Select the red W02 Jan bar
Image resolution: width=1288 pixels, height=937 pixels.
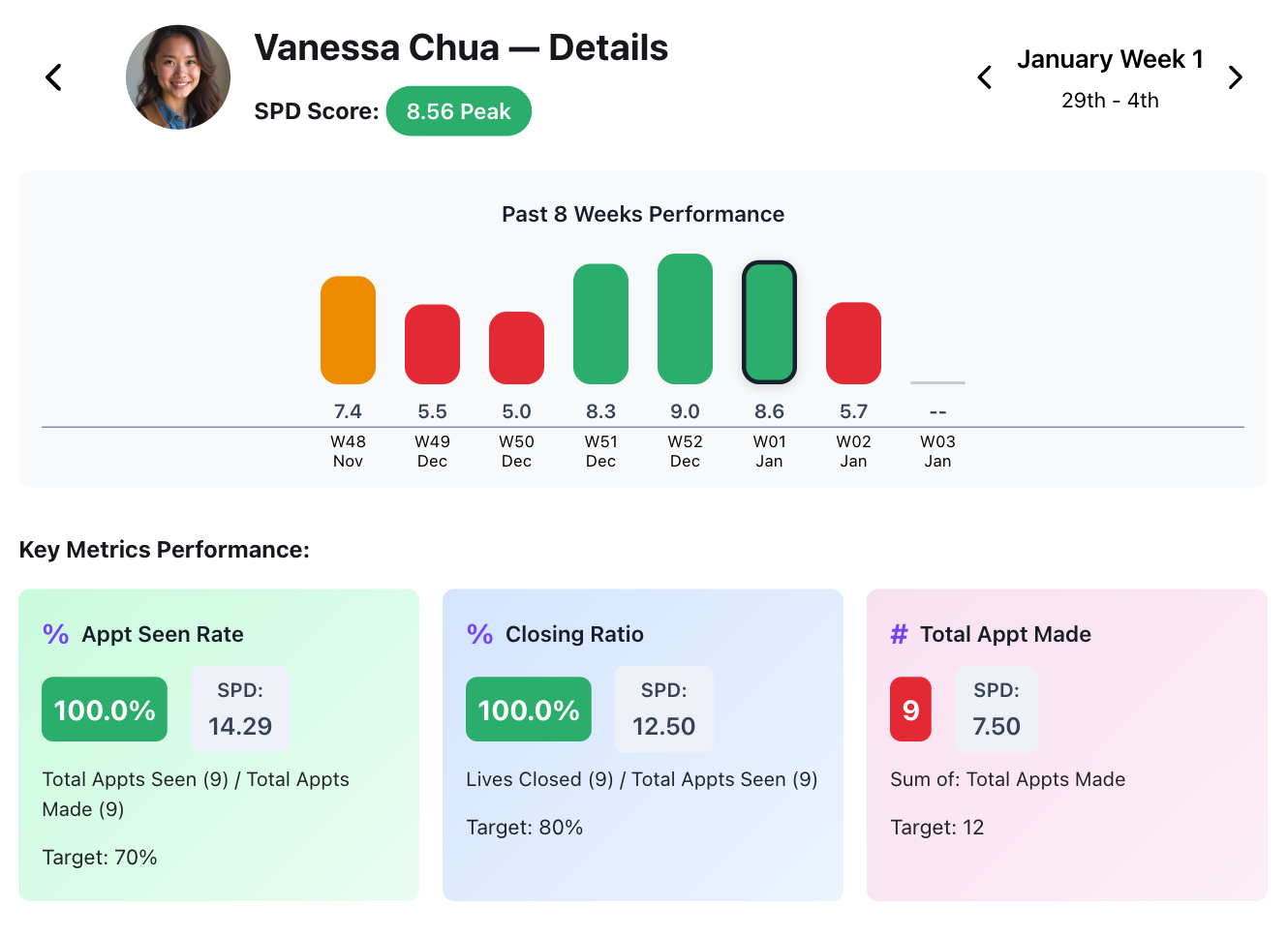(853, 342)
